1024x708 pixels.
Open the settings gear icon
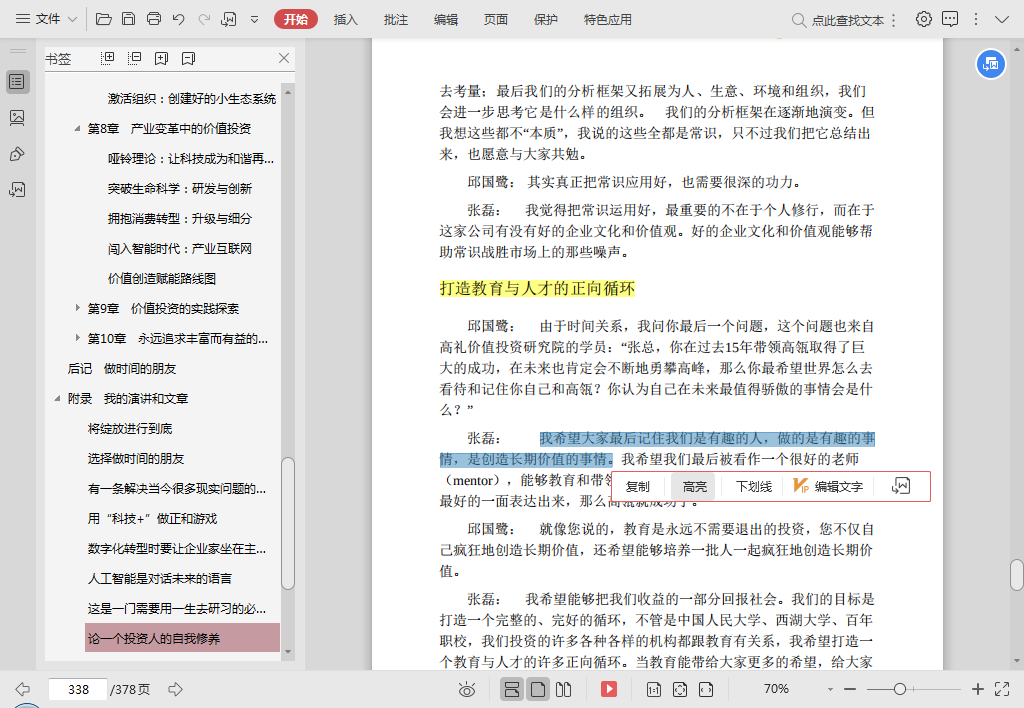(x=923, y=19)
